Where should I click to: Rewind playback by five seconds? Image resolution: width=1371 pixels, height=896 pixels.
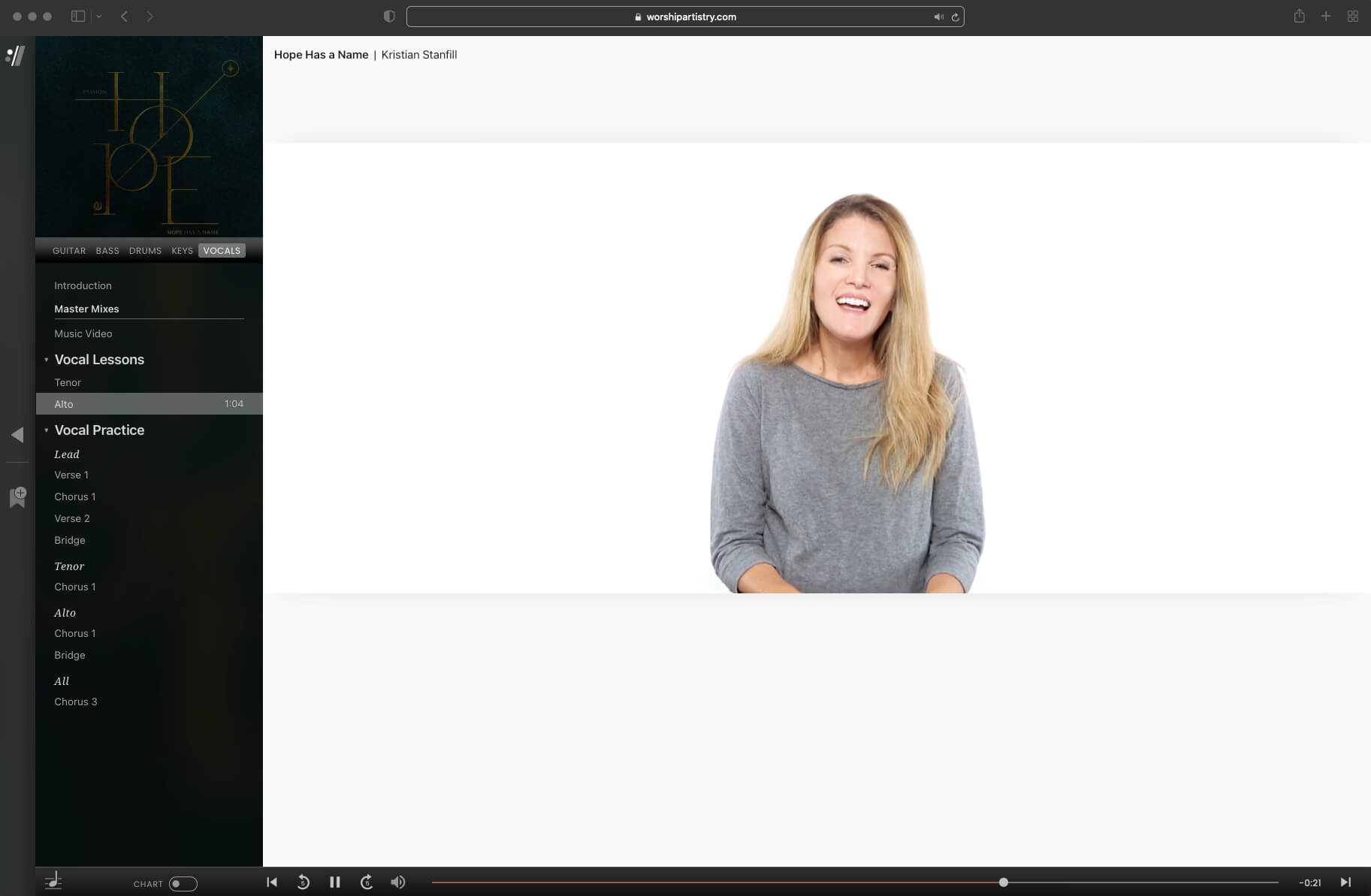[303, 882]
